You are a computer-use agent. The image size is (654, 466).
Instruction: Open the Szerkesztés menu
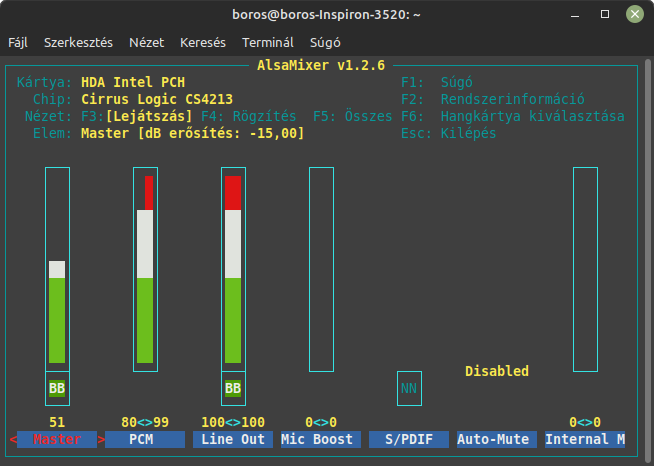pyautogui.click(x=78, y=43)
